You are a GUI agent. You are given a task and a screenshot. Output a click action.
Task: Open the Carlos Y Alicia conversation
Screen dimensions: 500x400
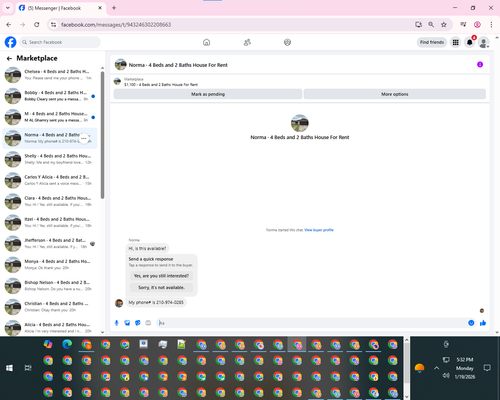point(50,180)
